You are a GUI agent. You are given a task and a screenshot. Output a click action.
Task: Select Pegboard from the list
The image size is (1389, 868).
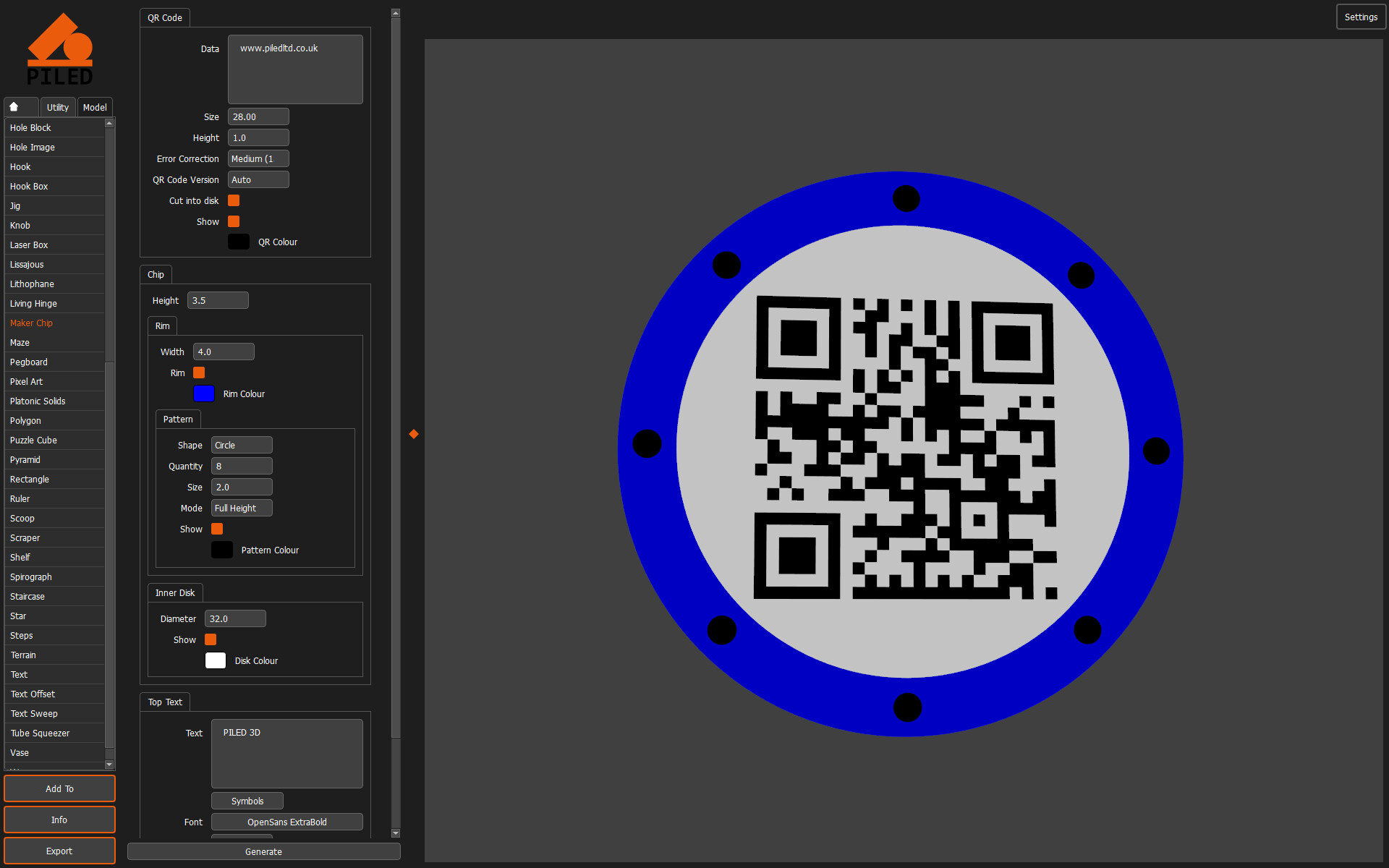coord(54,362)
